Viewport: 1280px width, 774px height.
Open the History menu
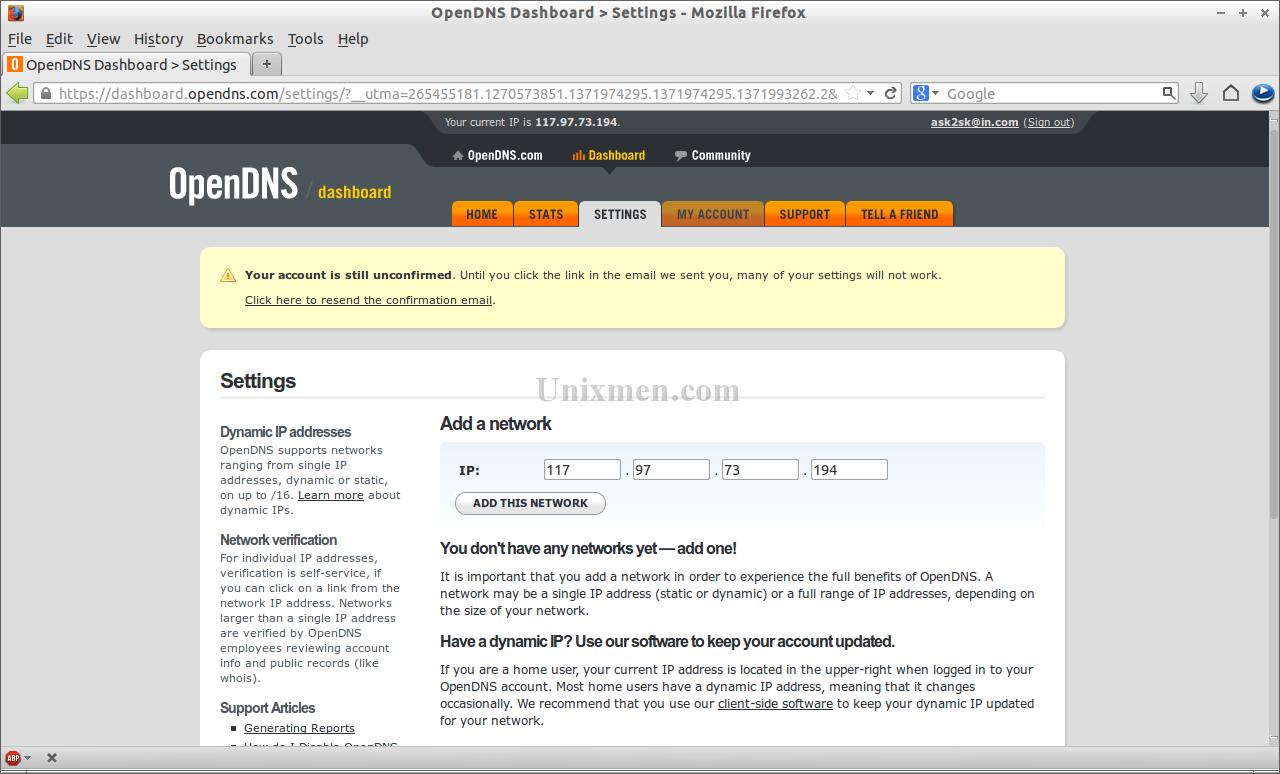point(158,39)
